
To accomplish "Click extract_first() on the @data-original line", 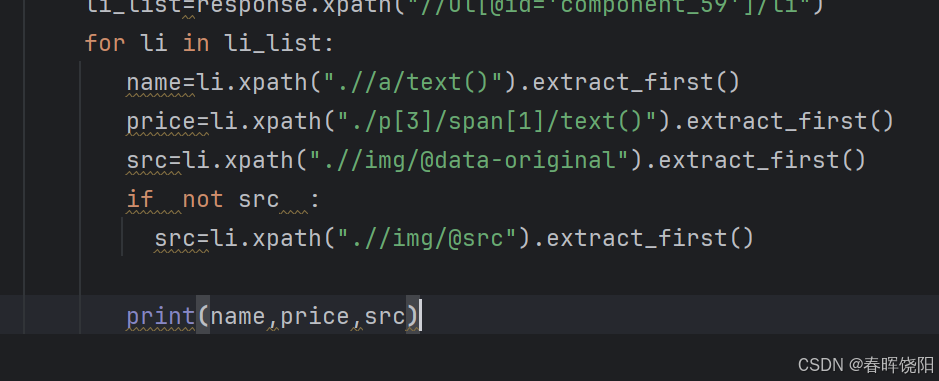I will pyautogui.click(x=762, y=160).
